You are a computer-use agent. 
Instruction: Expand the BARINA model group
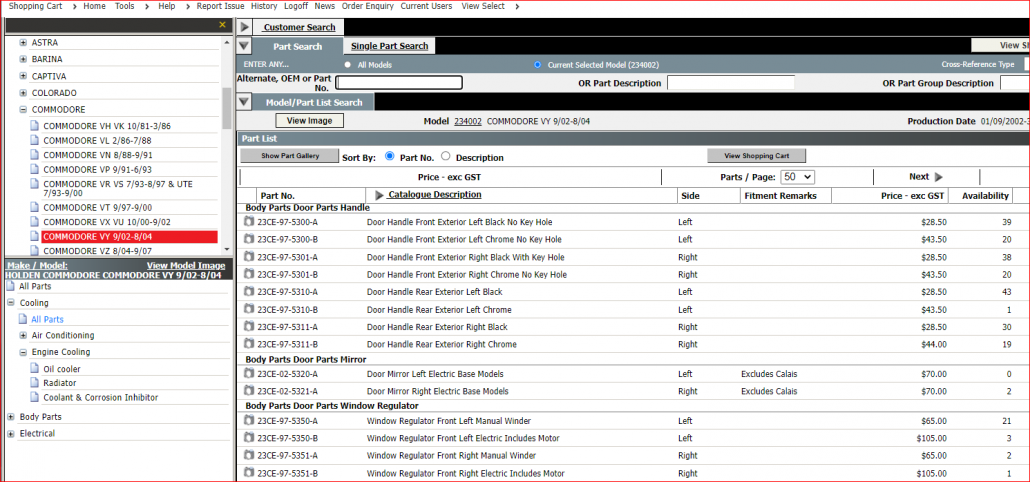pos(24,59)
